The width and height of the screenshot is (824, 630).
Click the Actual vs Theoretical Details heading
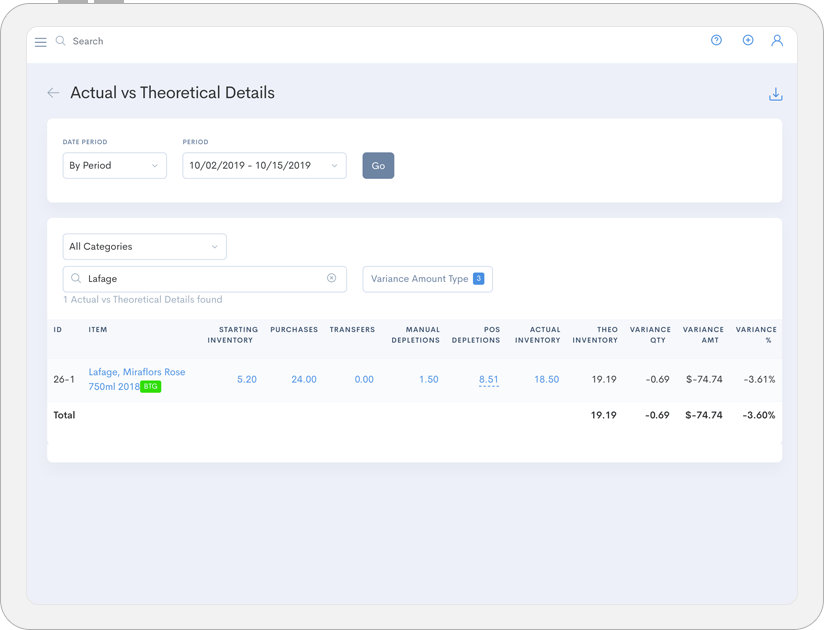[172, 93]
